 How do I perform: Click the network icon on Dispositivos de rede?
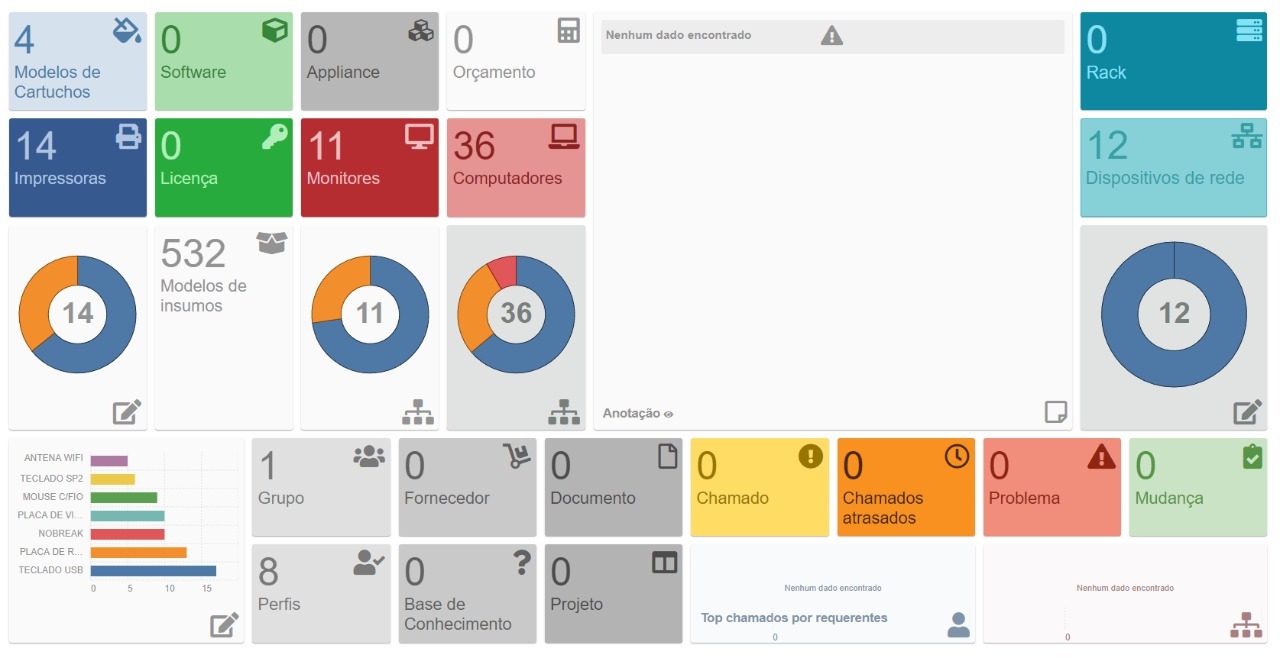pos(1247,137)
